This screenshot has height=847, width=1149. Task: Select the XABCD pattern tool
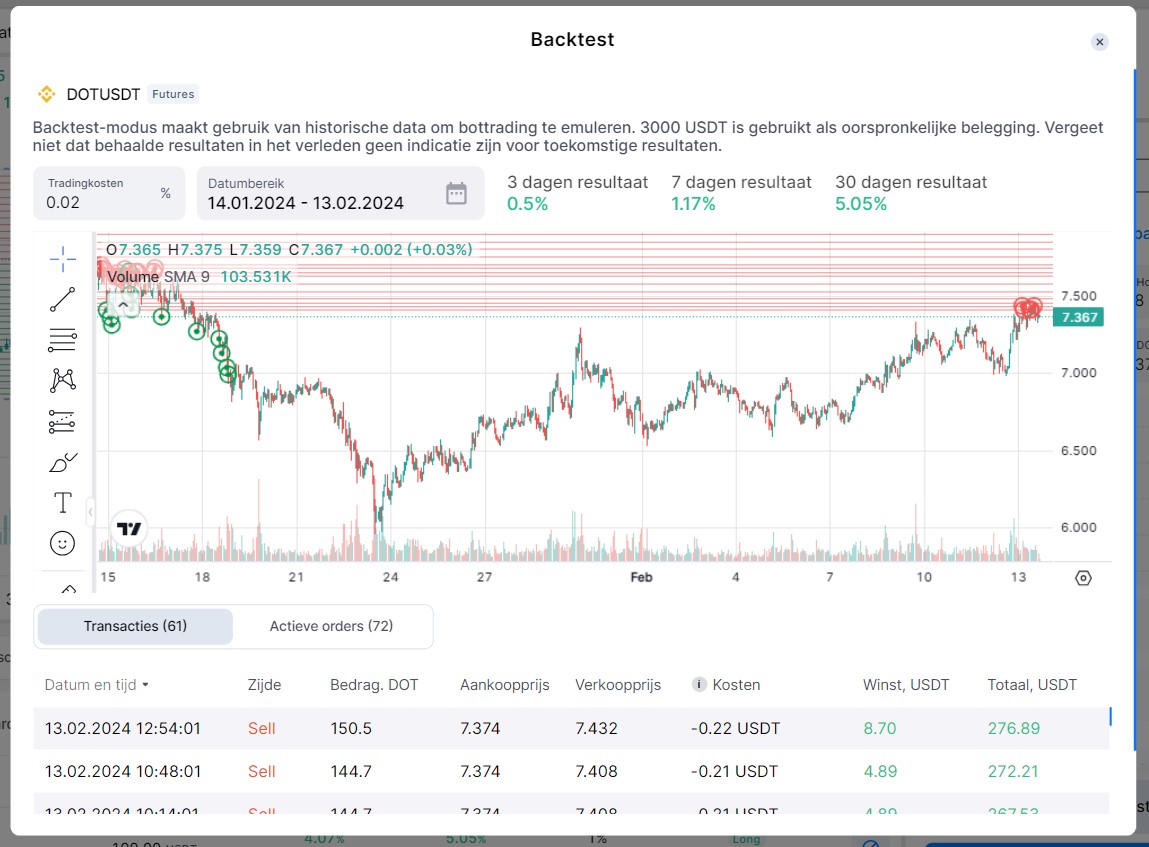62,380
